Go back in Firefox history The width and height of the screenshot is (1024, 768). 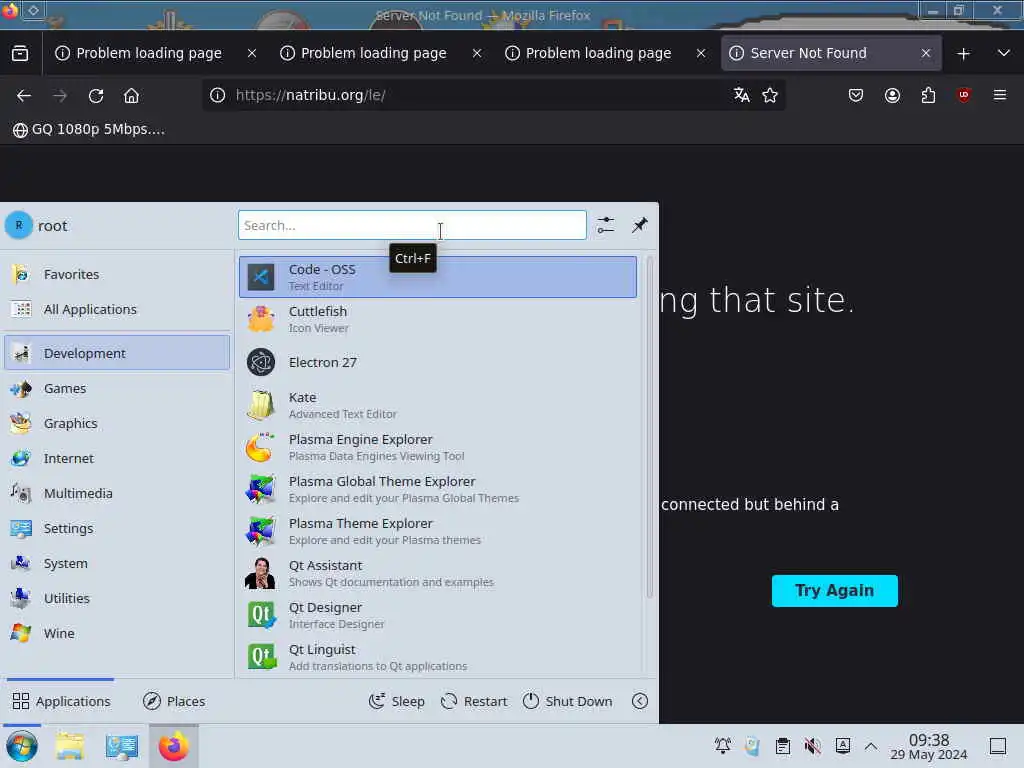point(24,95)
